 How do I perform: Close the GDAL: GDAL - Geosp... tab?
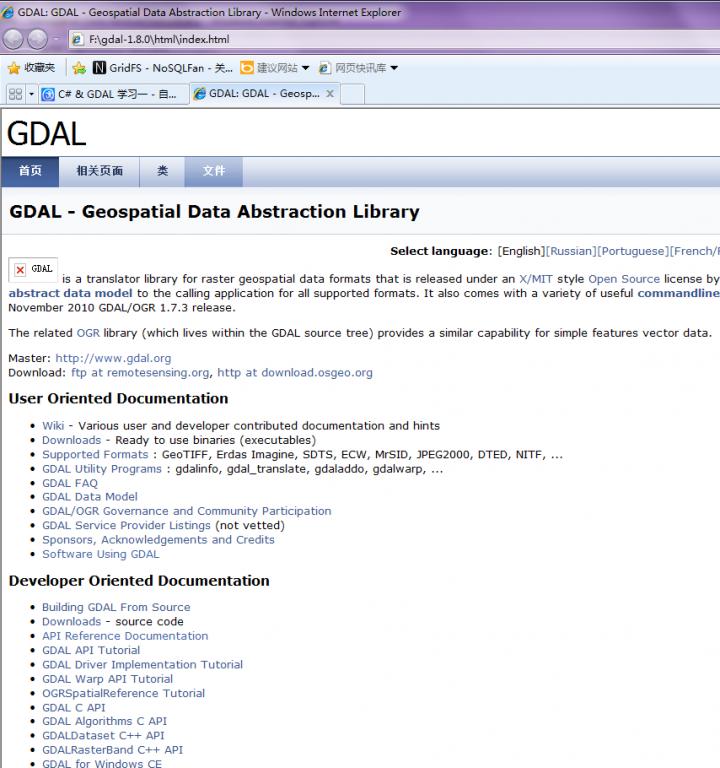(330, 94)
